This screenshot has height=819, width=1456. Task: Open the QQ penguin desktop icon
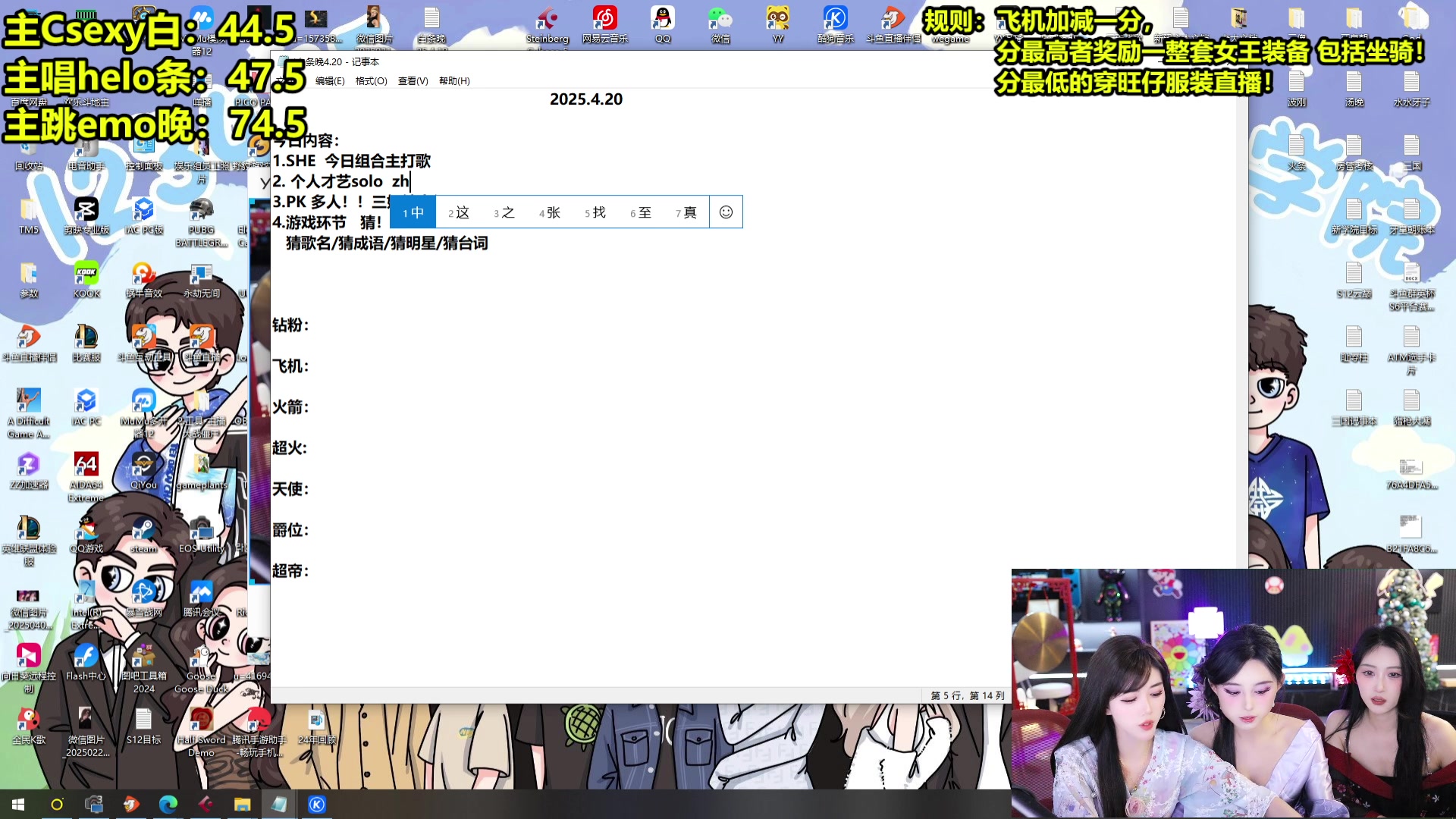point(663,24)
